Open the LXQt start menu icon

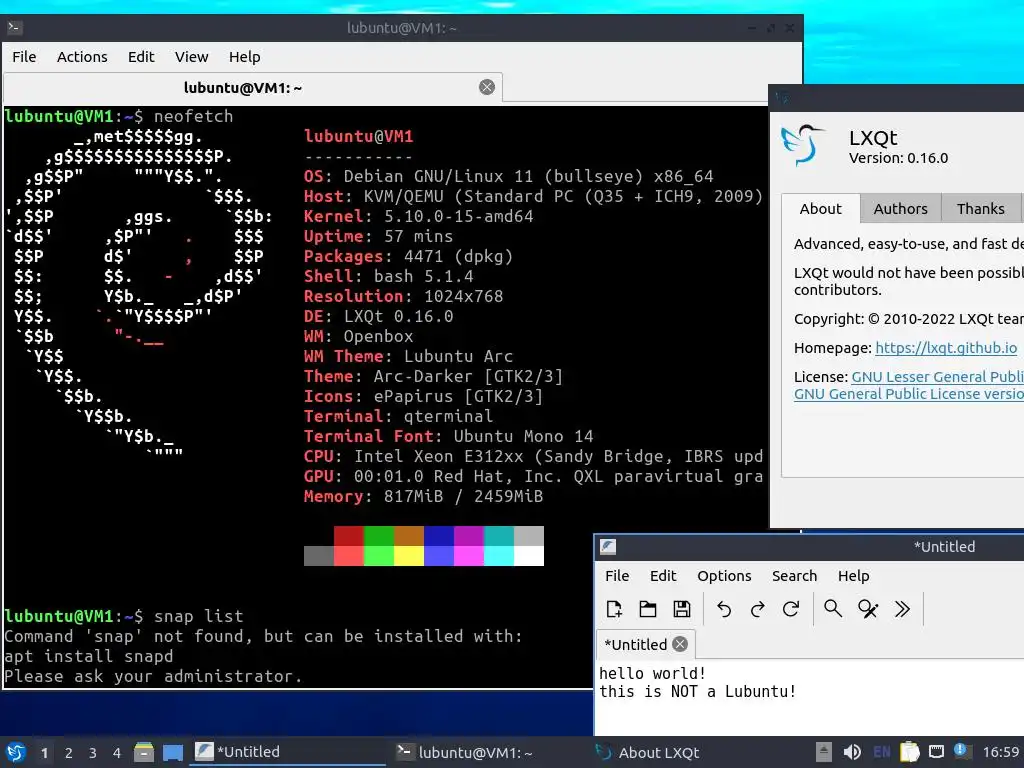[16, 752]
